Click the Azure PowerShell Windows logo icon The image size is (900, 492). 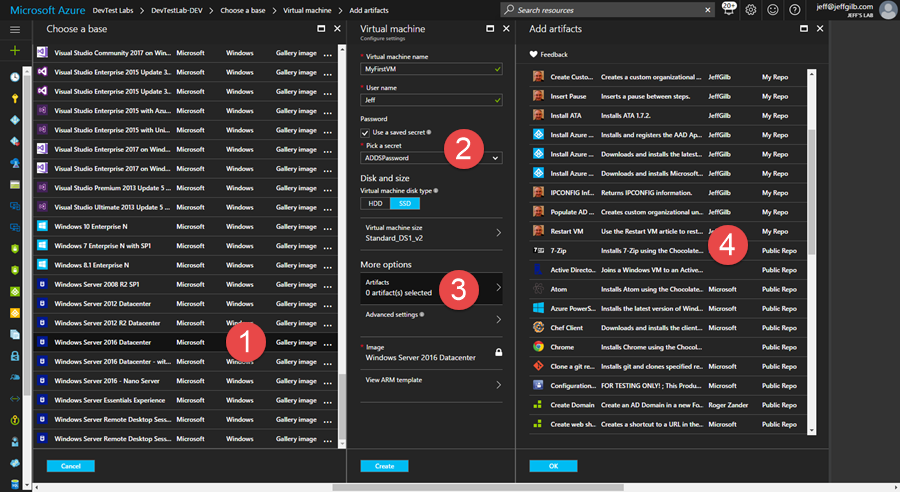click(x=538, y=308)
